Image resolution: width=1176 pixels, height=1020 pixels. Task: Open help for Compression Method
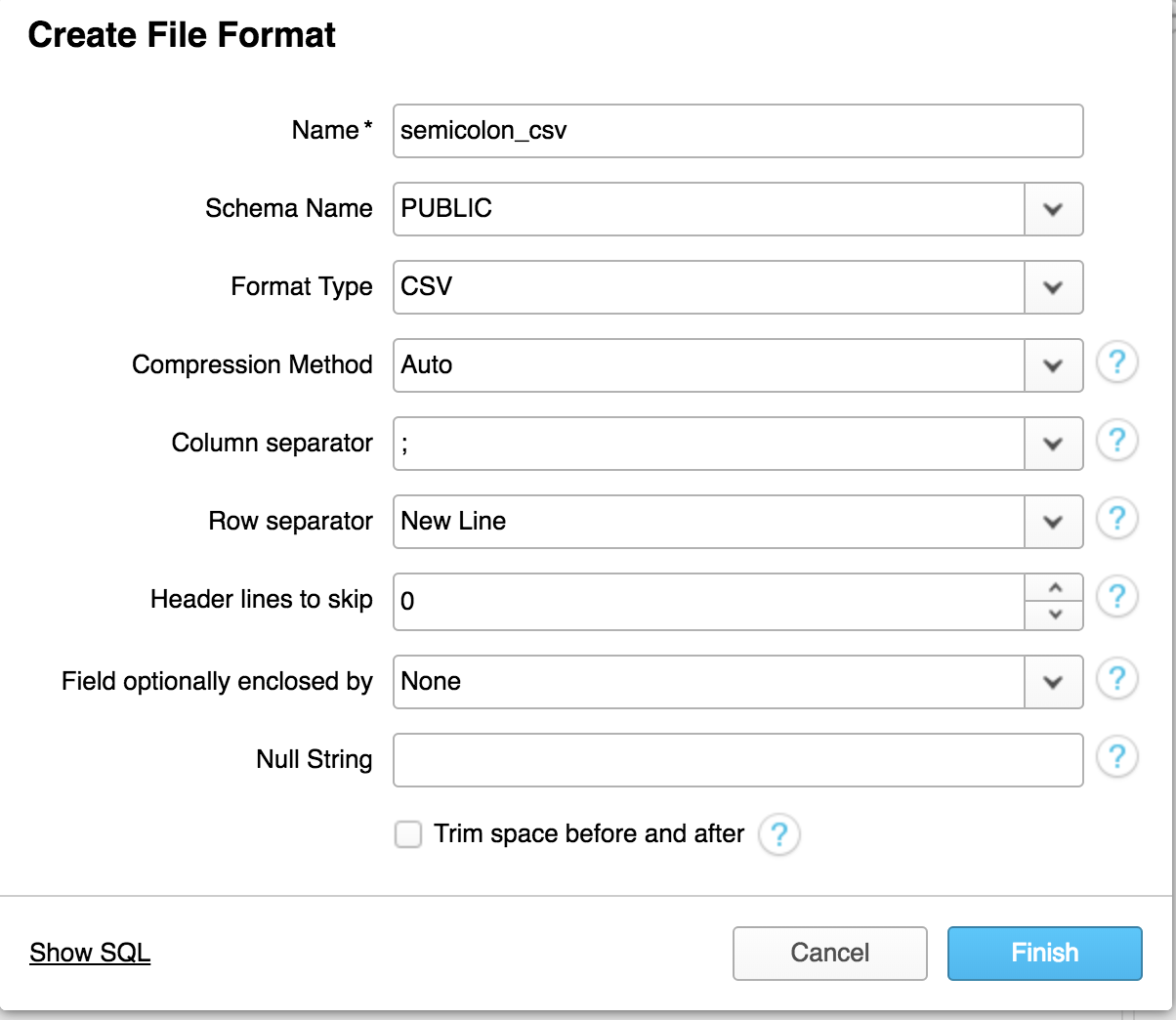[x=1116, y=363]
